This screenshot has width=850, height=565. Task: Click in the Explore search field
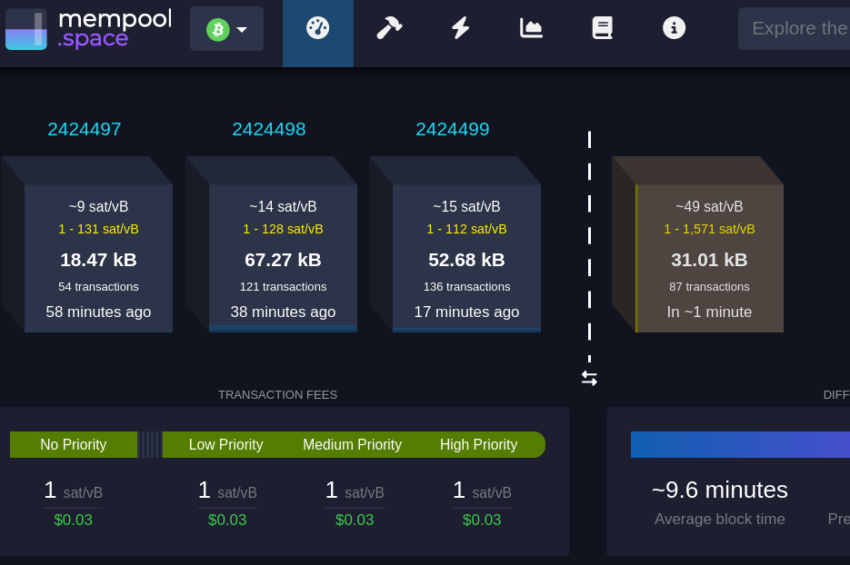795,29
